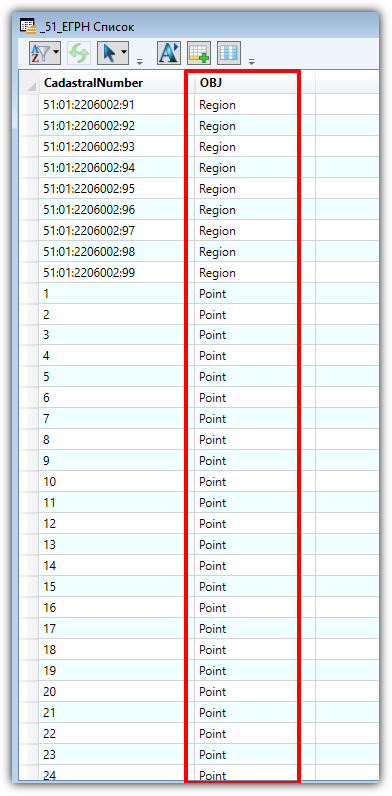Open the second toolbar overflow options arrow
The height and width of the screenshot is (796, 392).
(251, 61)
